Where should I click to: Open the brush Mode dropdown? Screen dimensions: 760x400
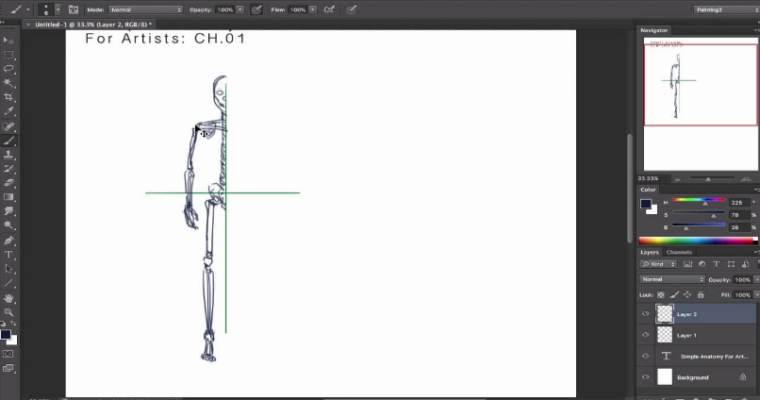click(146, 9)
